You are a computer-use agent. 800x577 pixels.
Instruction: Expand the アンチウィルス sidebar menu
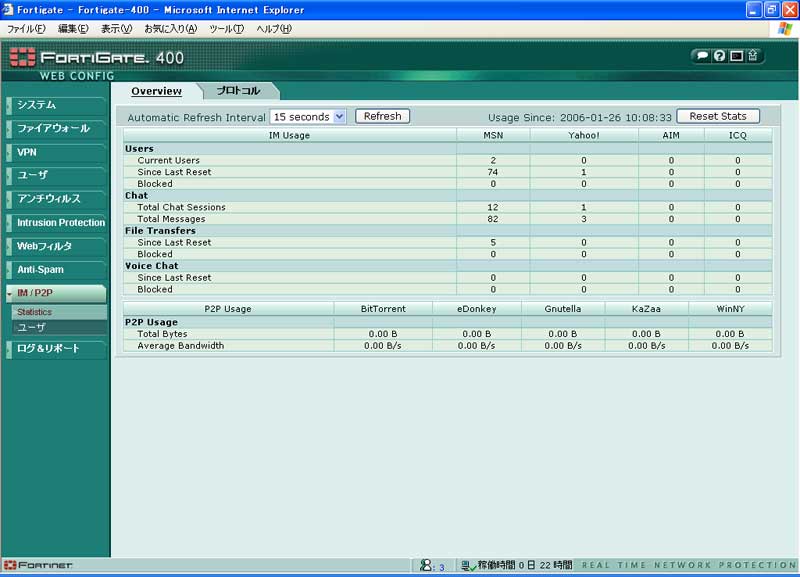pos(56,198)
